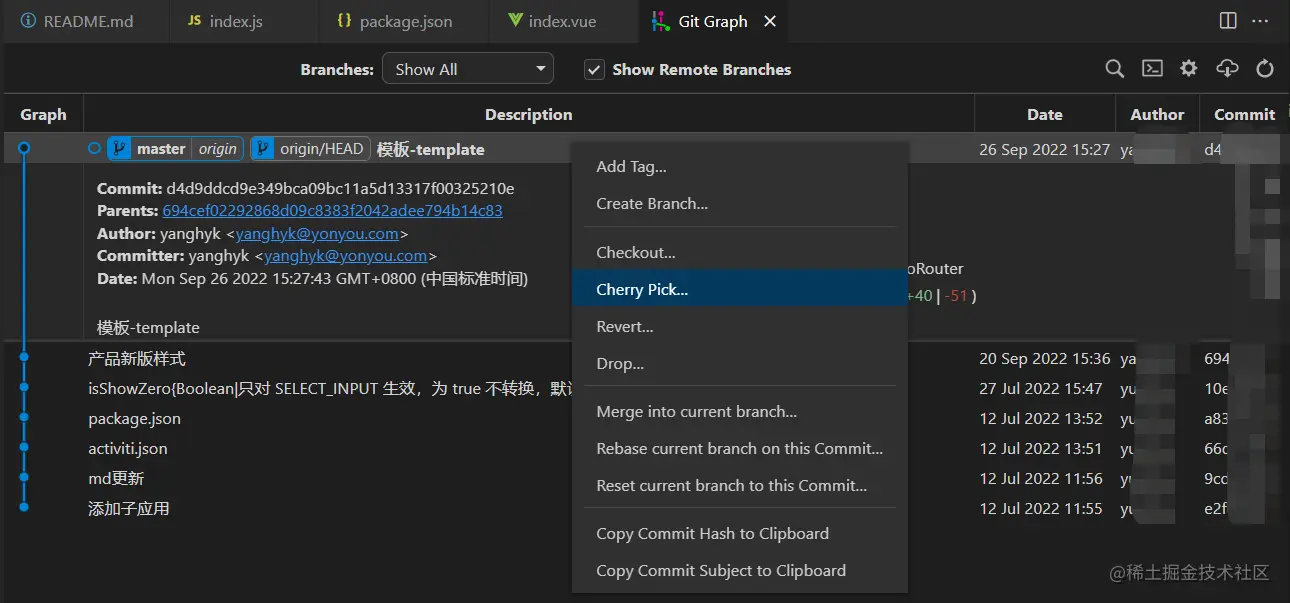Click the HEAD circle indicator before master
1290x603 pixels.
click(94, 148)
